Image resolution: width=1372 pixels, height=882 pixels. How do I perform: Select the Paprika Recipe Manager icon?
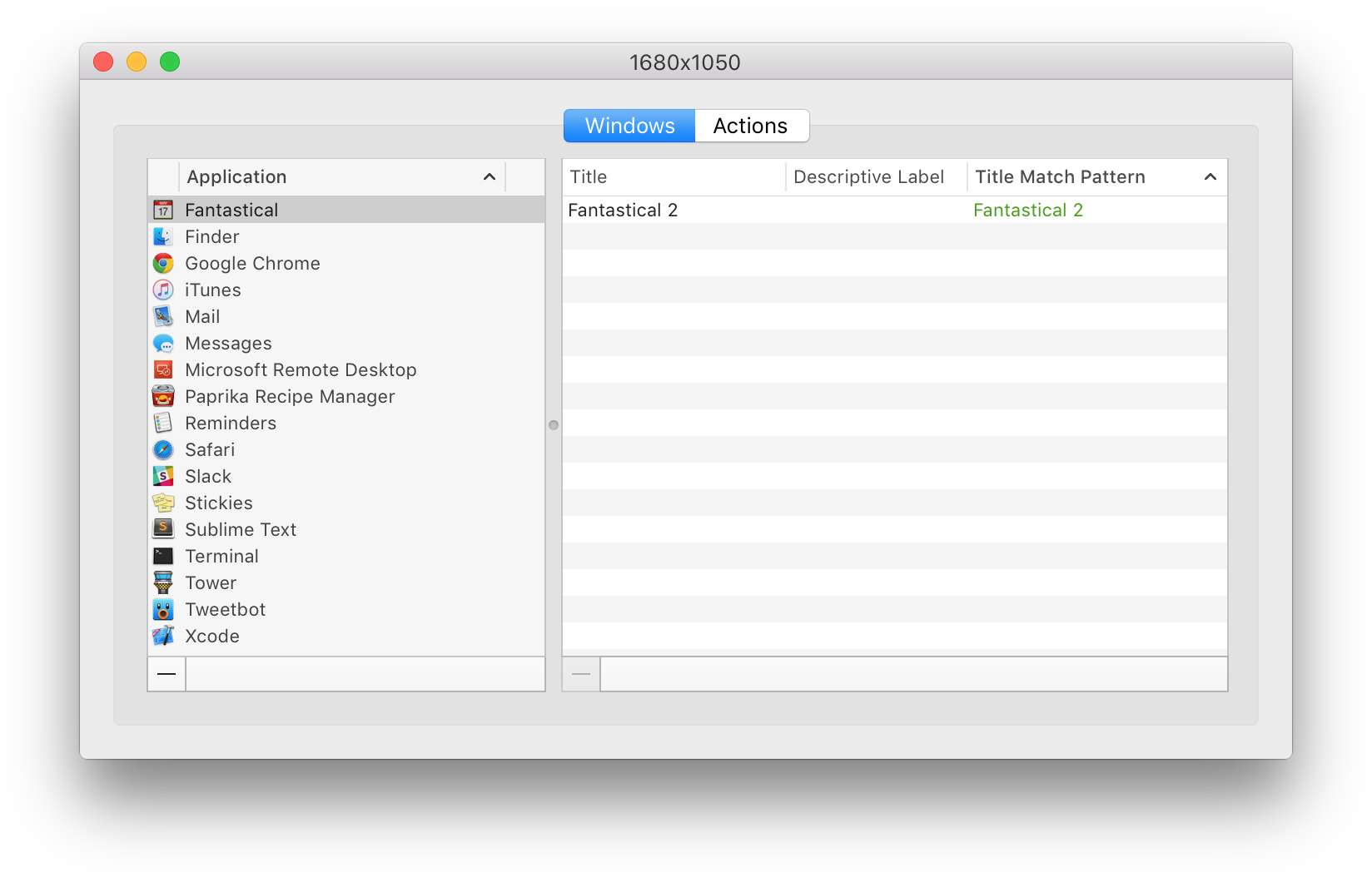click(163, 396)
